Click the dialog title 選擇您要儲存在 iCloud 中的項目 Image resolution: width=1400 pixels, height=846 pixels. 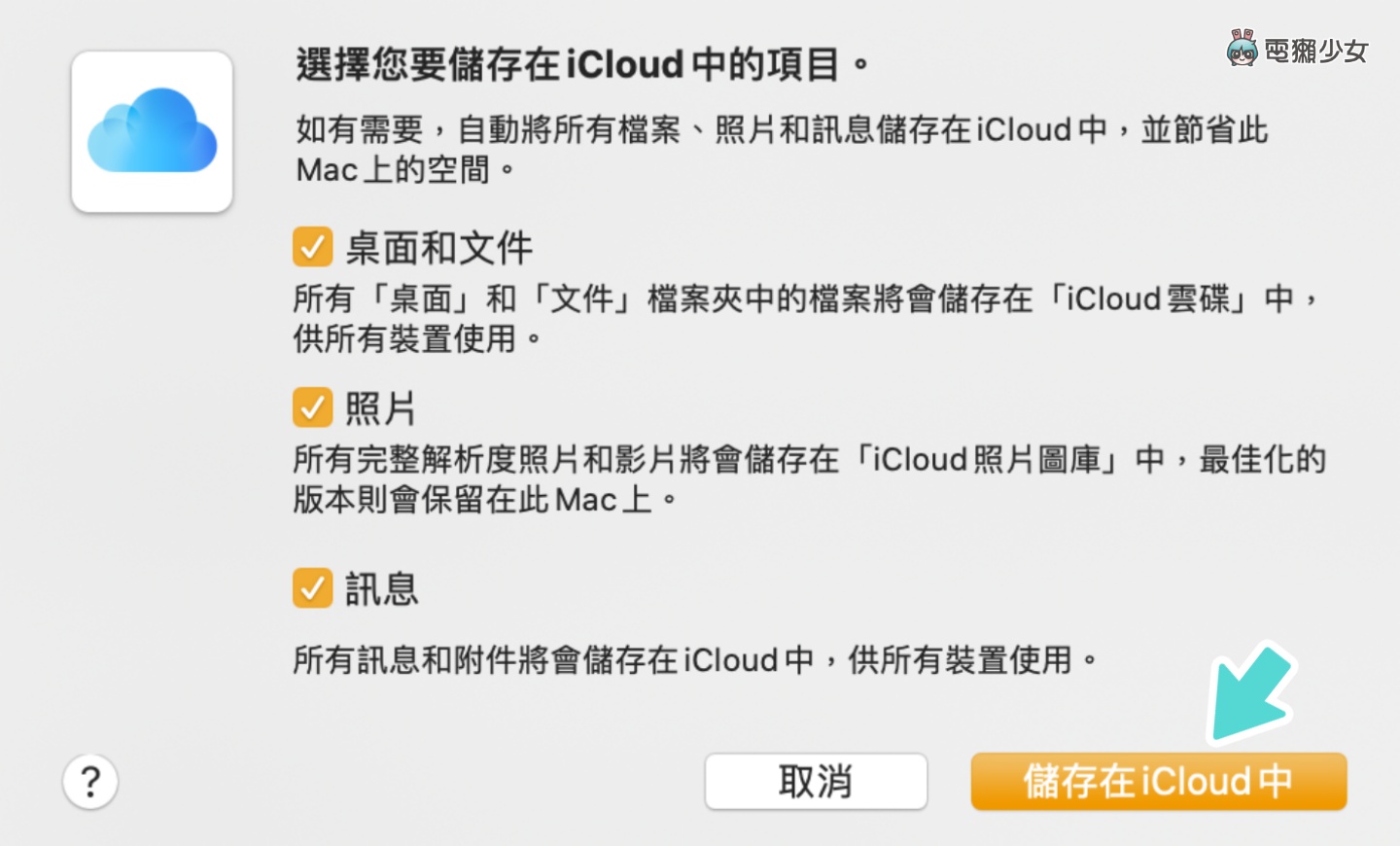(x=582, y=65)
